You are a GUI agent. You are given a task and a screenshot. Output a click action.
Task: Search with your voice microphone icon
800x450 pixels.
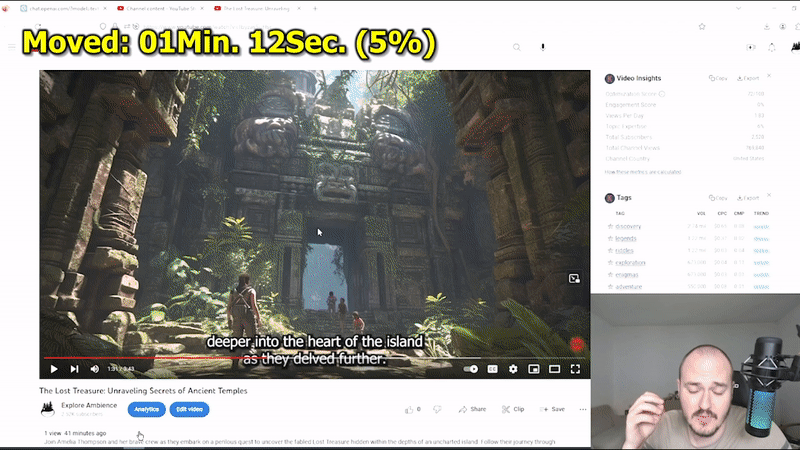(x=543, y=47)
